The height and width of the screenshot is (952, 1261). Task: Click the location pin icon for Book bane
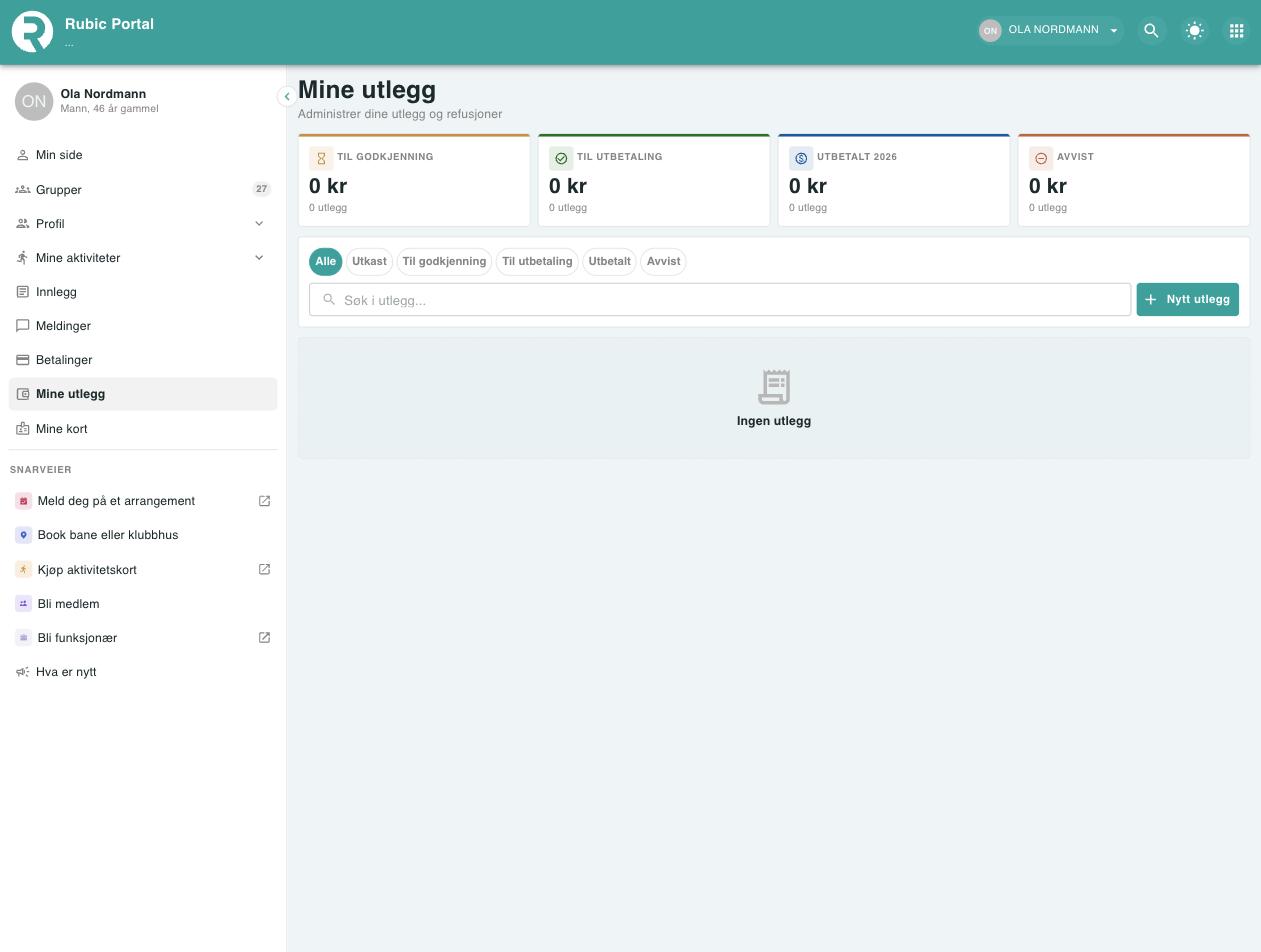click(24, 535)
